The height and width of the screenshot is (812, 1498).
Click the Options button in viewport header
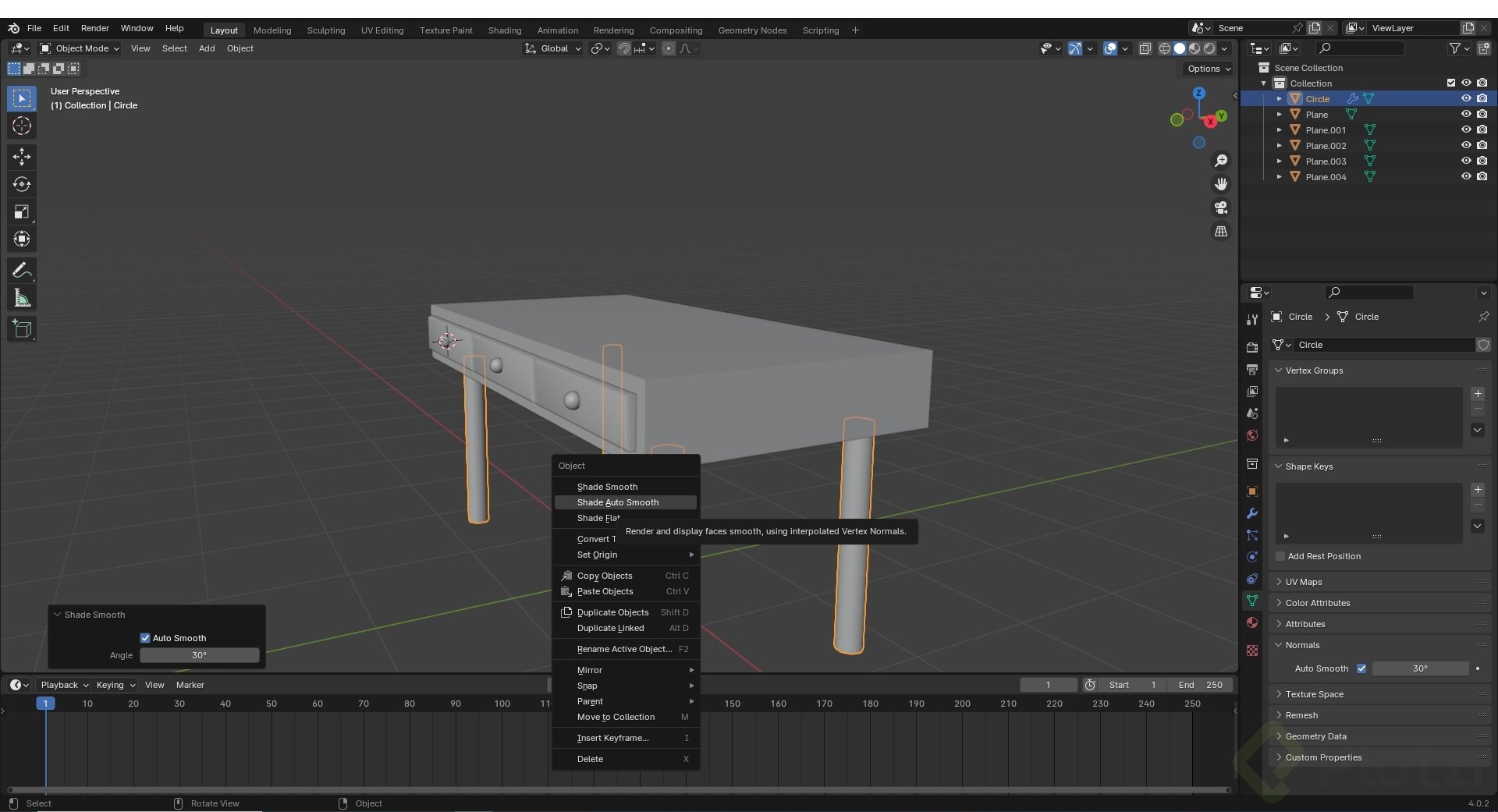point(1209,69)
